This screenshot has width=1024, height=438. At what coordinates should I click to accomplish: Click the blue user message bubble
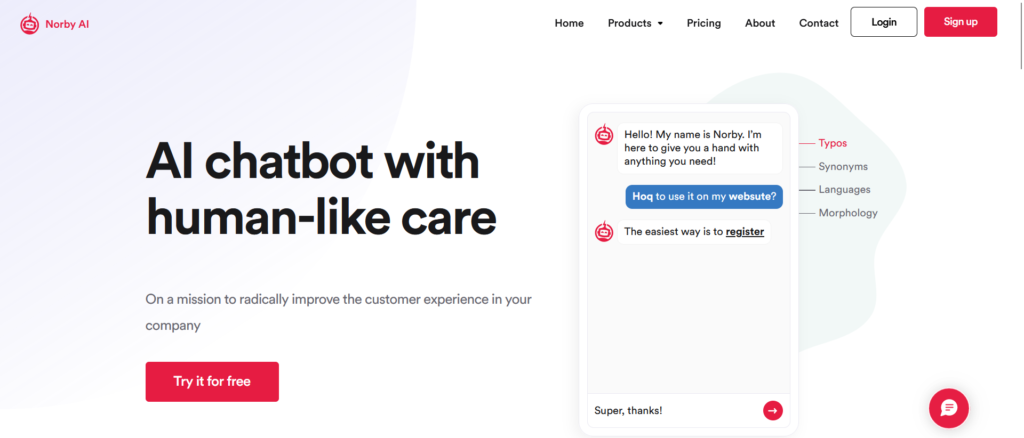pyautogui.click(x=704, y=196)
